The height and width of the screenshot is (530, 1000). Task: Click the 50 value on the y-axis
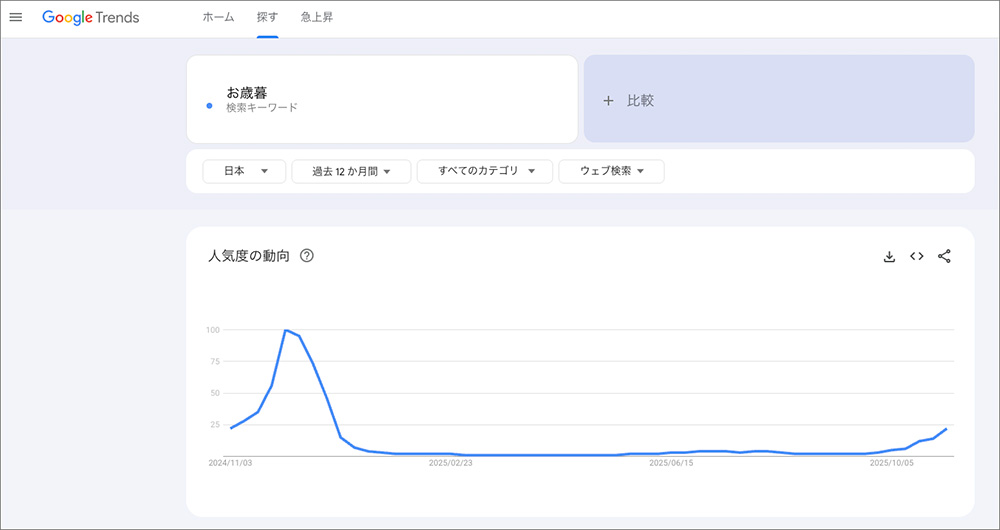pyautogui.click(x=215, y=393)
